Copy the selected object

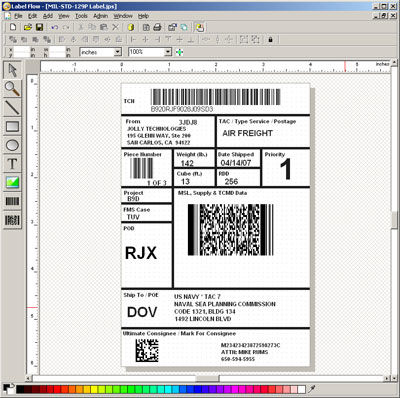click(x=92, y=27)
